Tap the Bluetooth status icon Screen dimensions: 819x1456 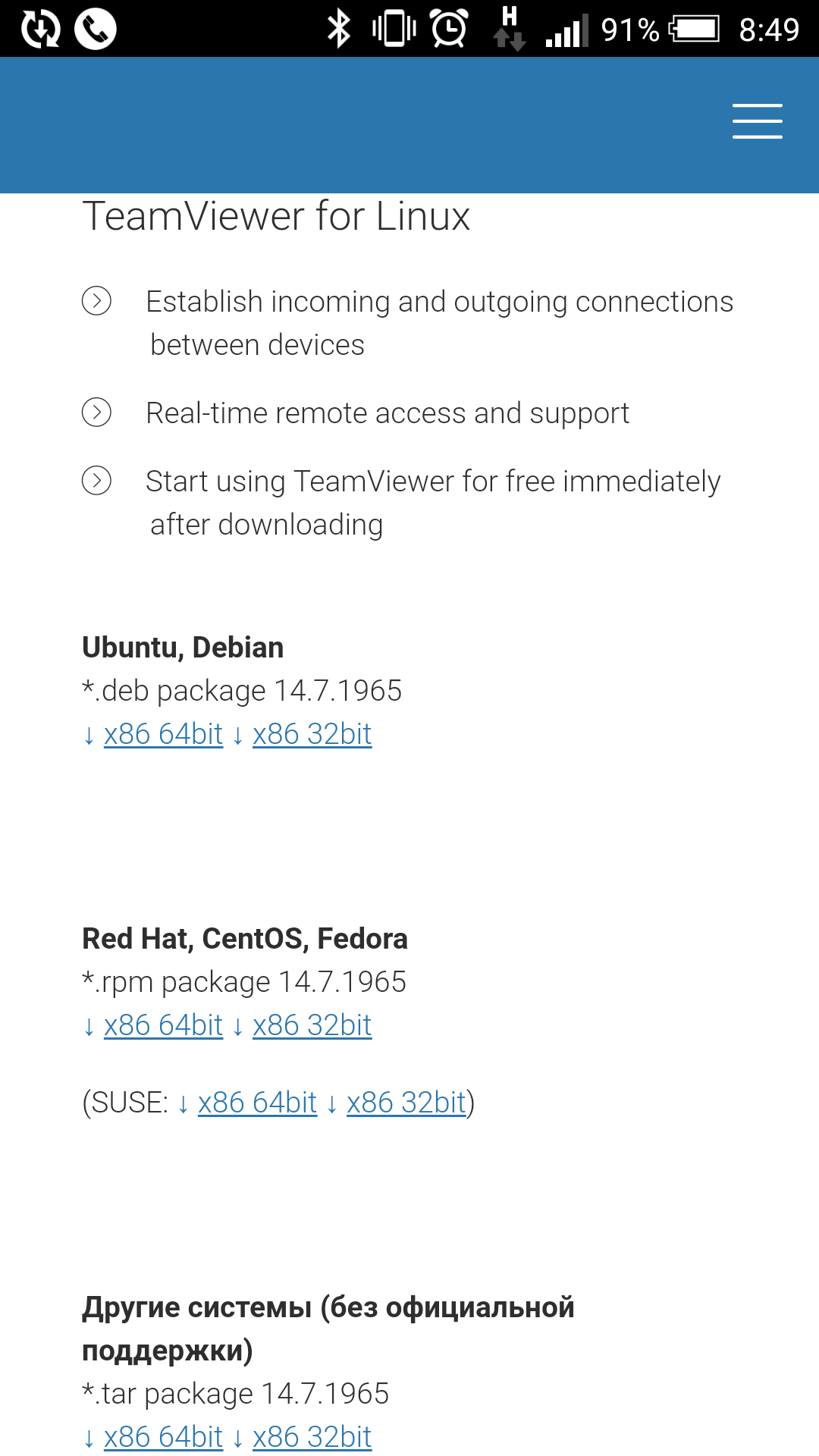click(339, 30)
